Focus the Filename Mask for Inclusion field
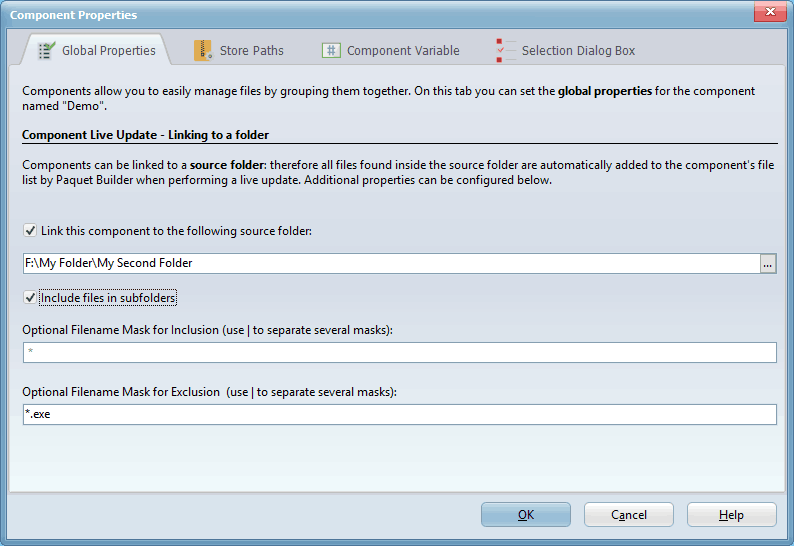This screenshot has width=794, height=546. tap(399, 352)
